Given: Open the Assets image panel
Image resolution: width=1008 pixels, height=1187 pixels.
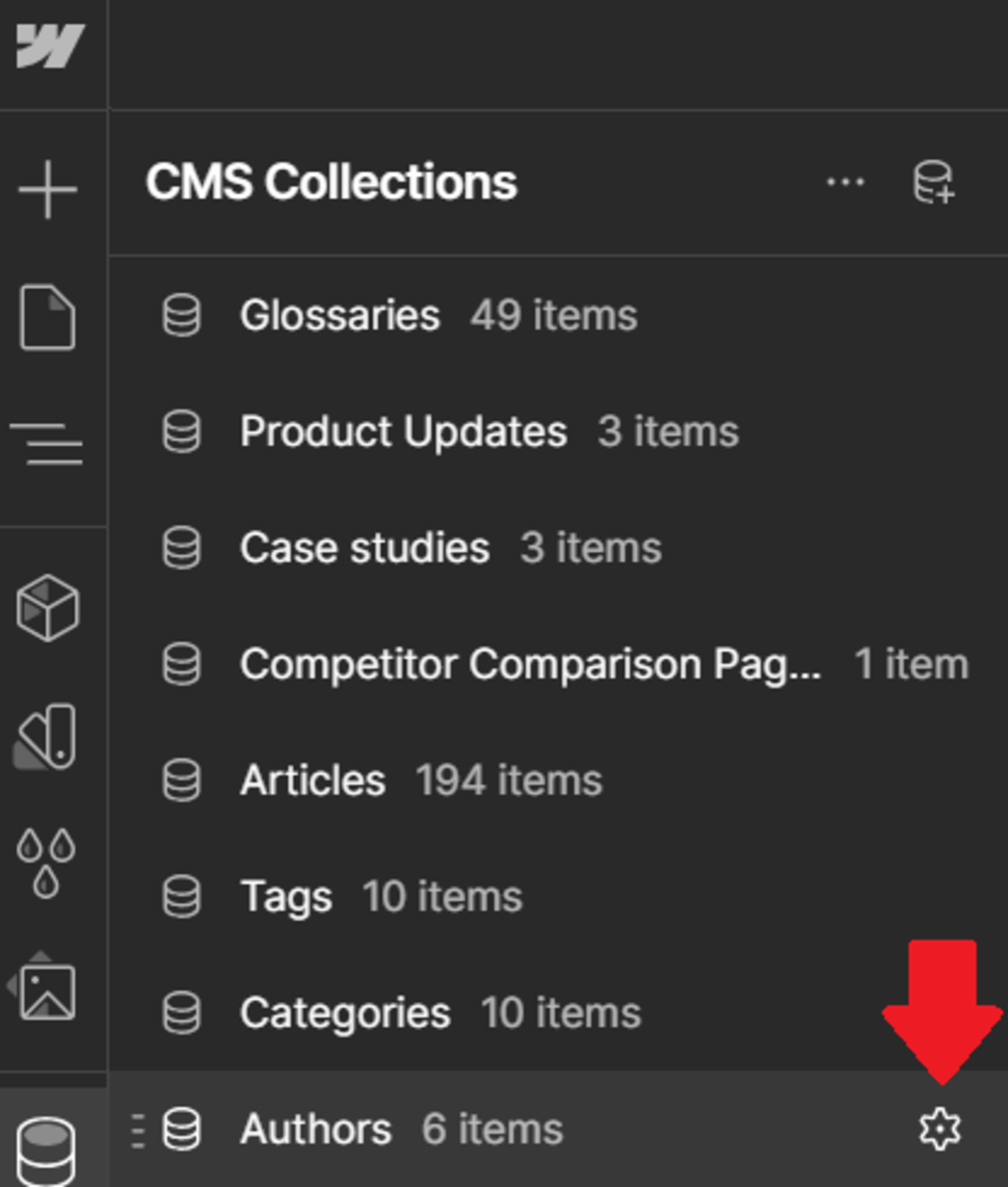Looking at the screenshot, I should tap(47, 989).
